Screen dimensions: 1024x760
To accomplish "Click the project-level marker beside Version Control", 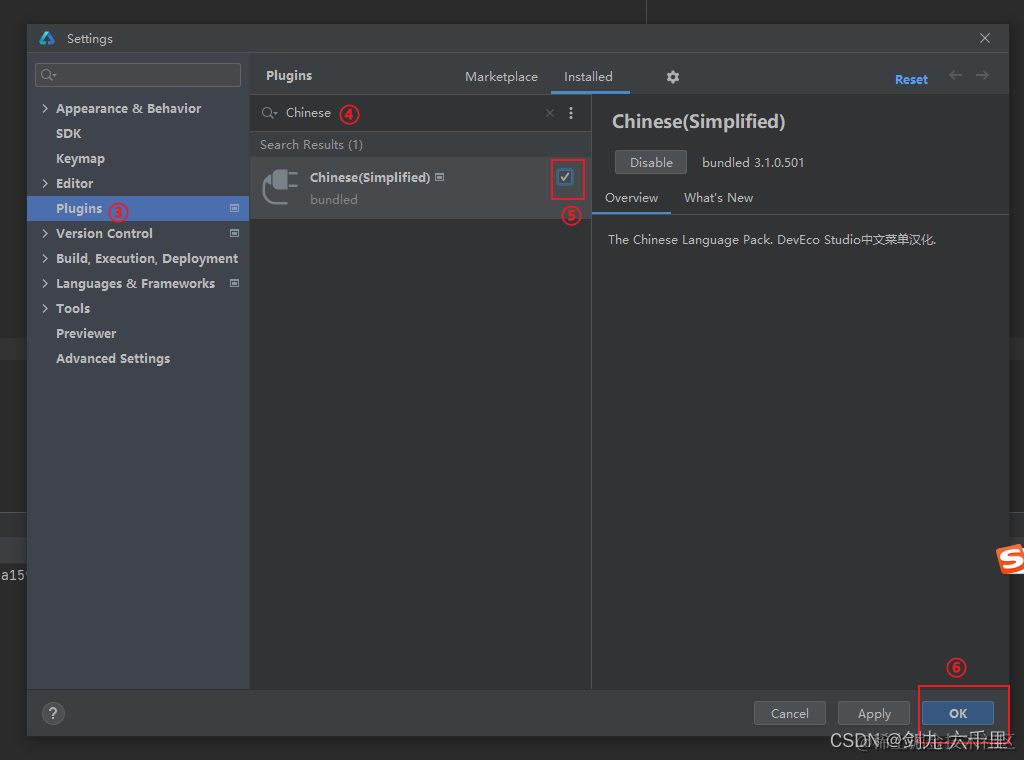I will click(x=234, y=233).
